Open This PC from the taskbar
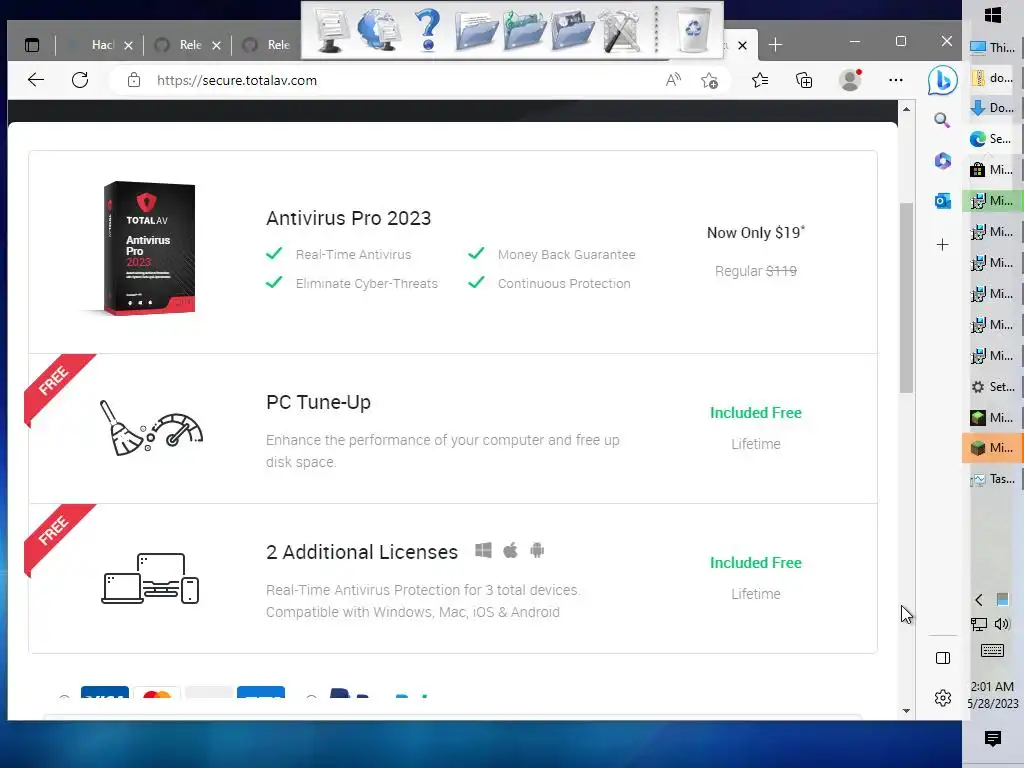1024x768 pixels. tap(993, 47)
